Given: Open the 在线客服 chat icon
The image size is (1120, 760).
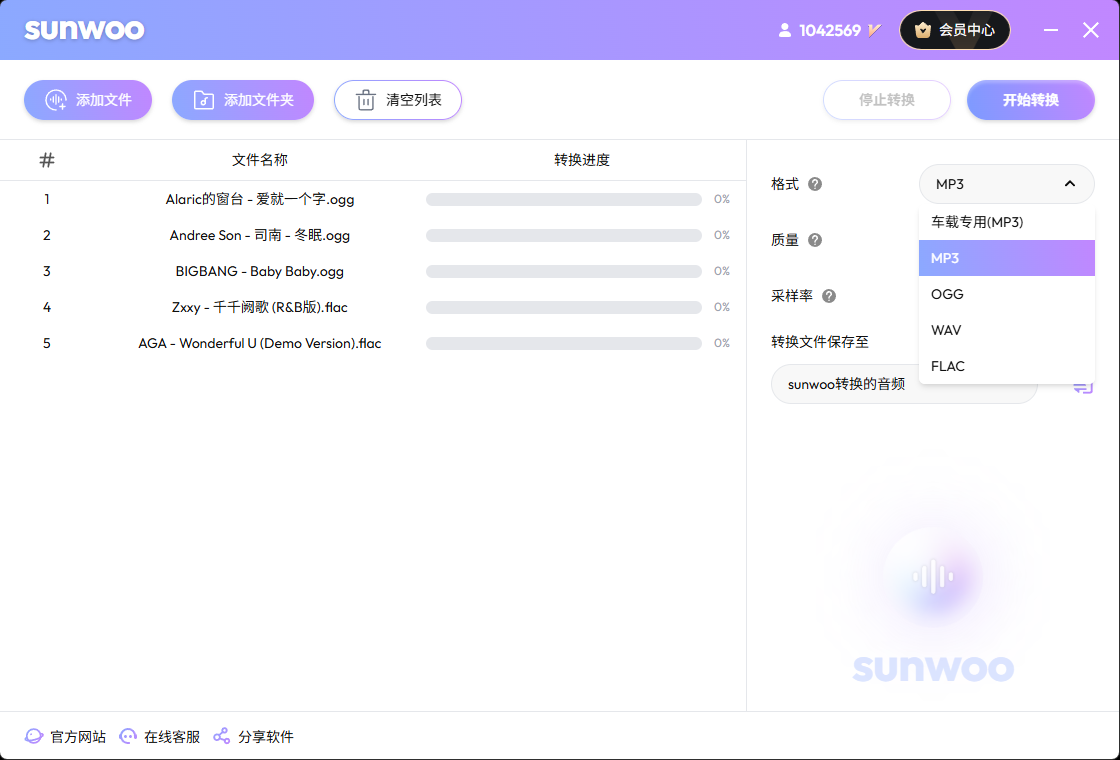Looking at the screenshot, I should (128, 736).
